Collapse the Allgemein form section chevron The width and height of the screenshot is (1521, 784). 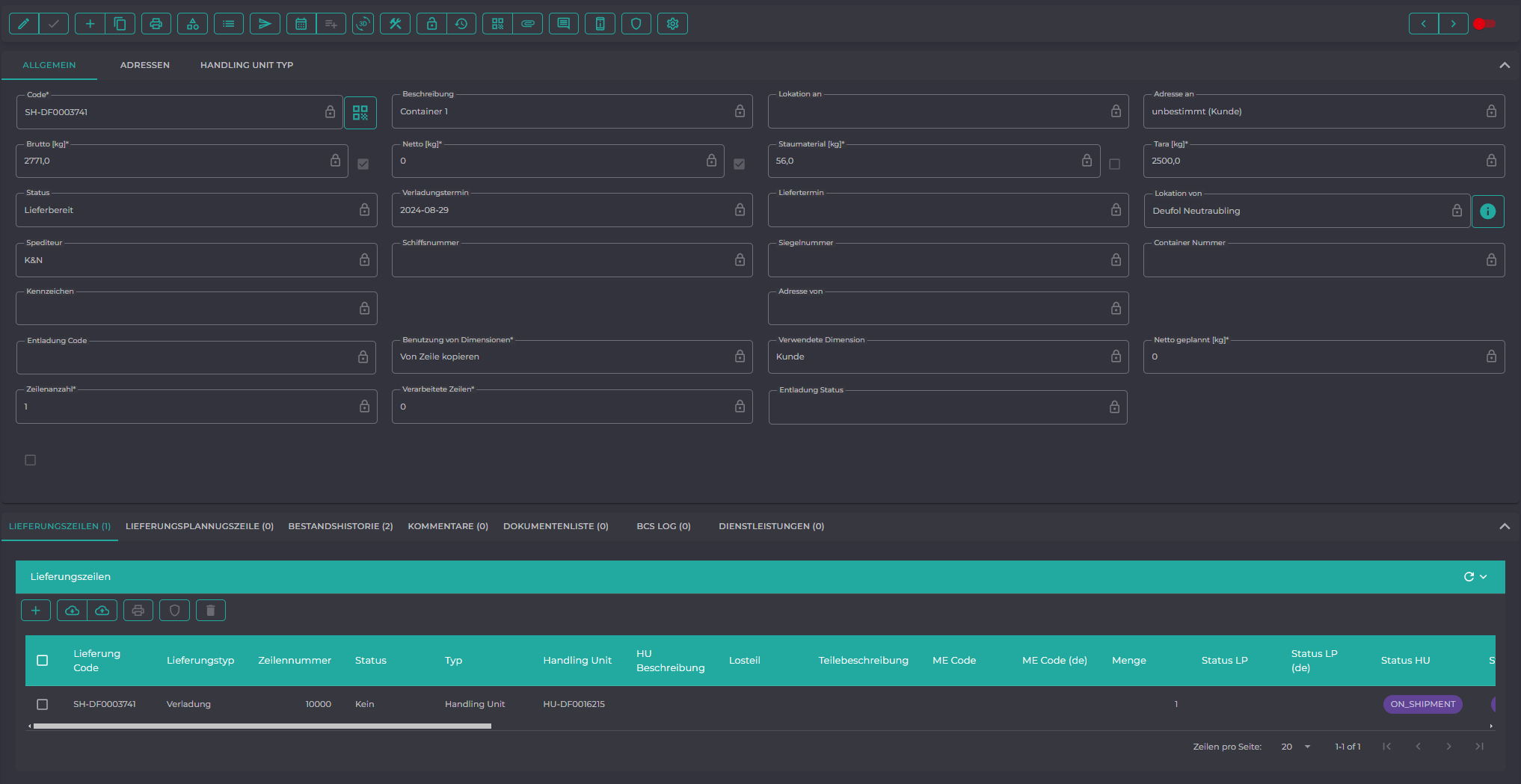(x=1505, y=66)
